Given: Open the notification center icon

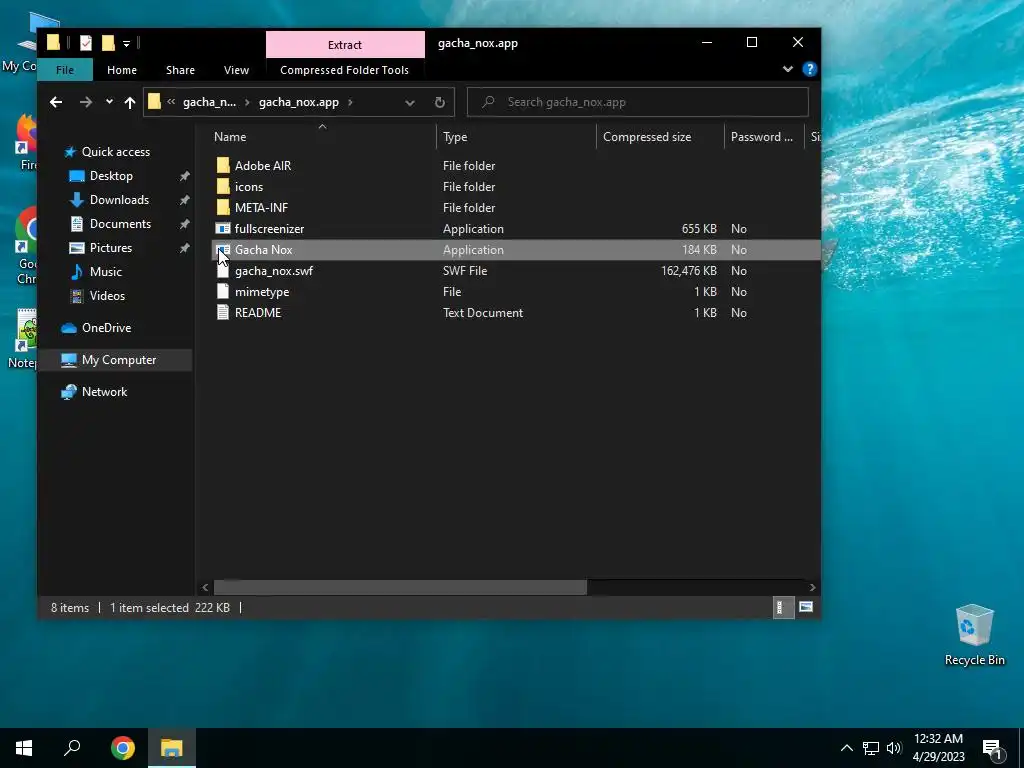Looking at the screenshot, I should (993, 749).
